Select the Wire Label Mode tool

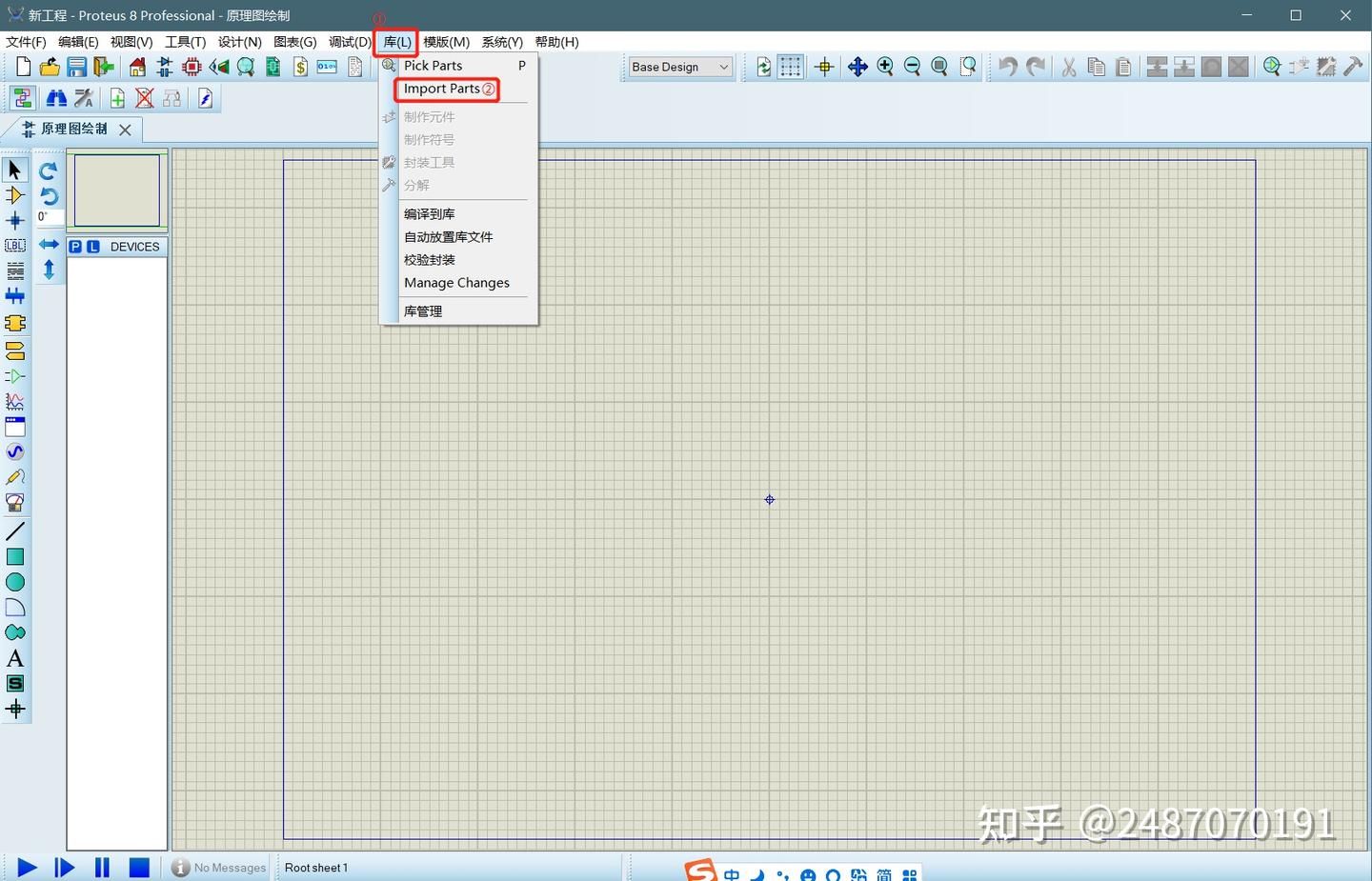click(15, 246)
